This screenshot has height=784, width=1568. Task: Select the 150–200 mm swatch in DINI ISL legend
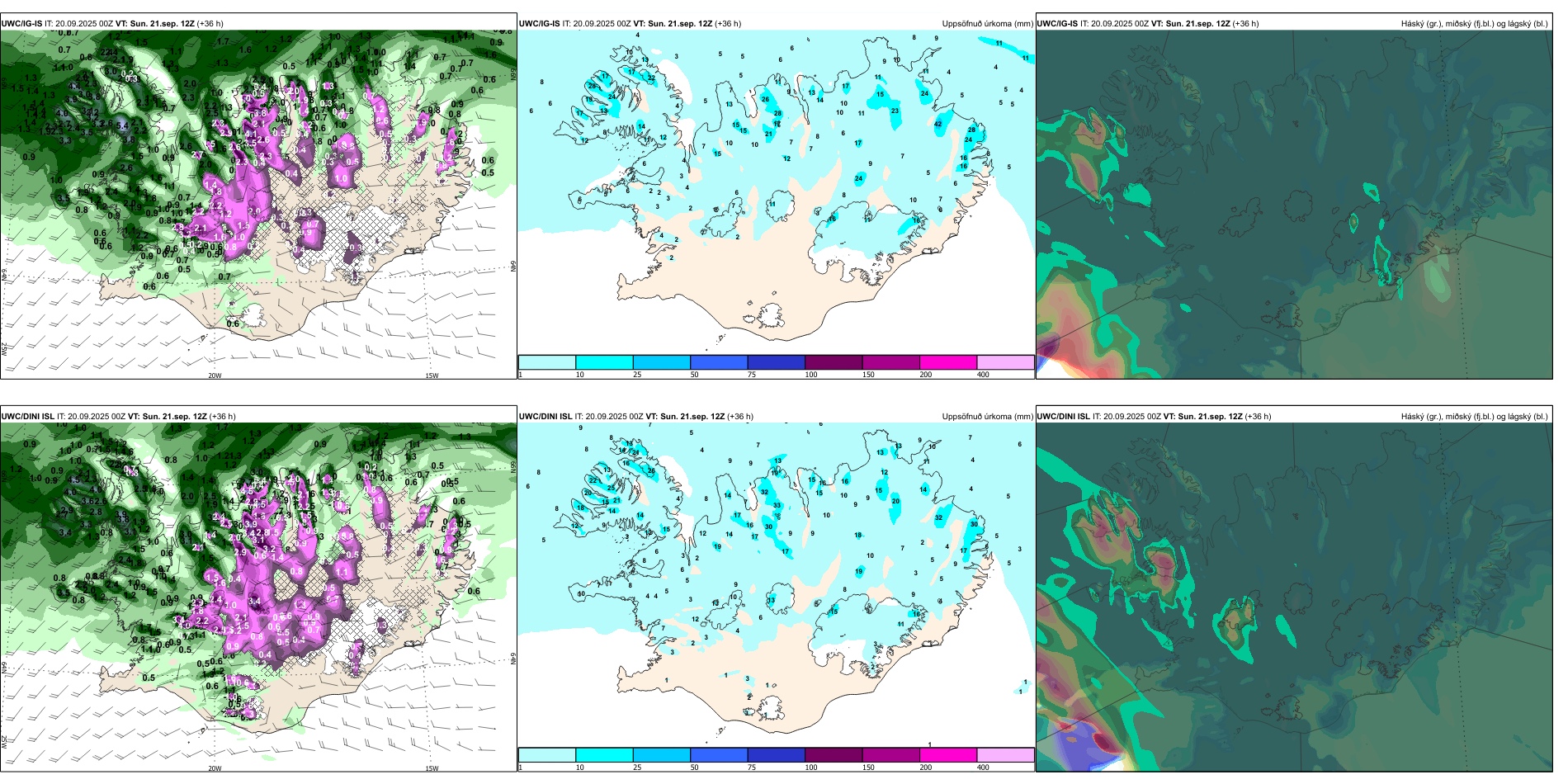pyautogui.click(x=890, y=755)
